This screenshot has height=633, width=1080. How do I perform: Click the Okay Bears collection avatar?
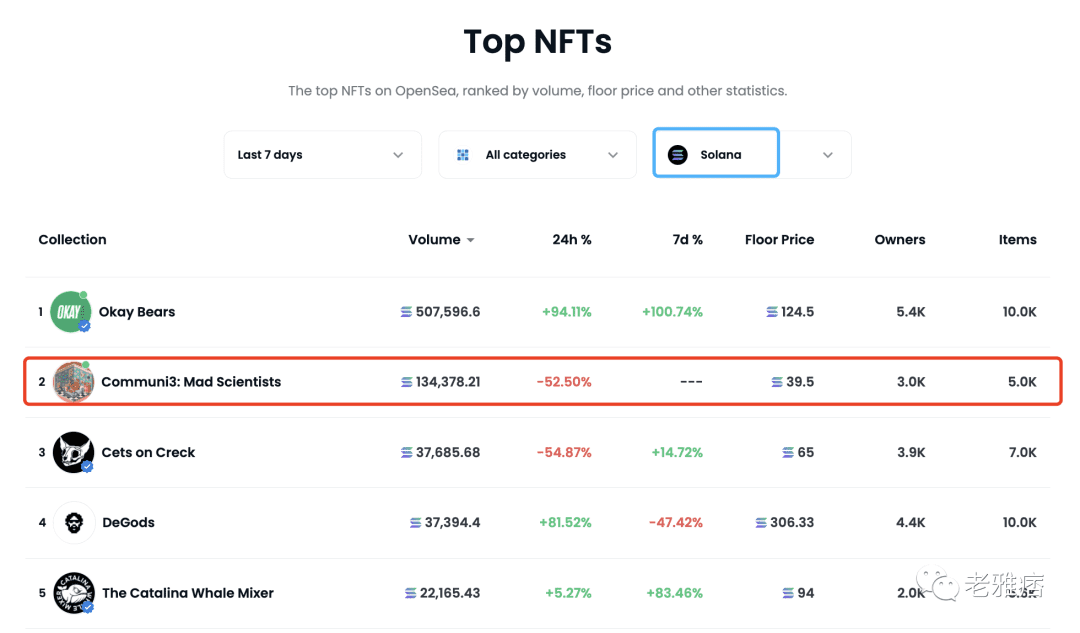pos(70,312)
